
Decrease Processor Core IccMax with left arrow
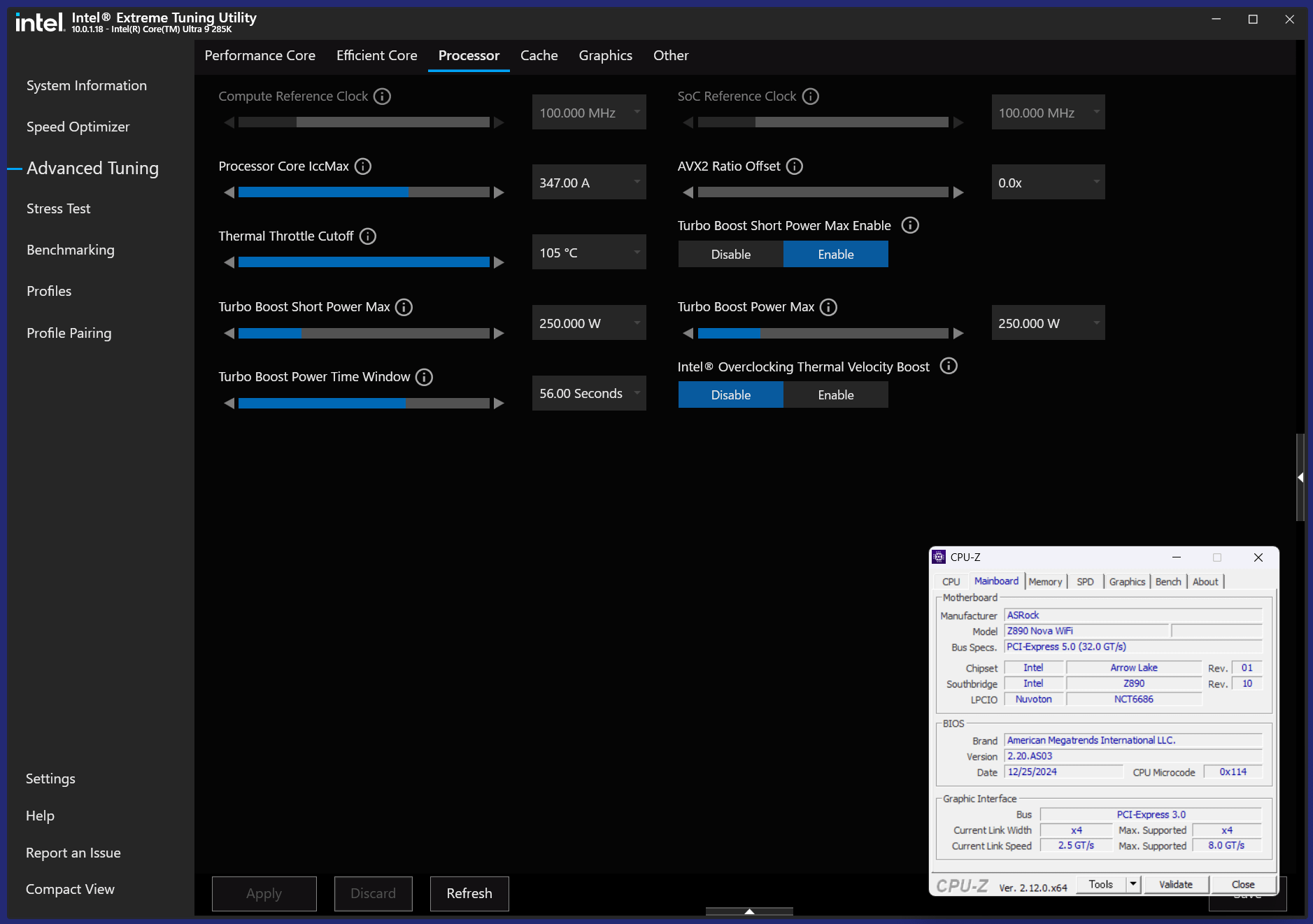pyautogui.click(x=229, y=192)
